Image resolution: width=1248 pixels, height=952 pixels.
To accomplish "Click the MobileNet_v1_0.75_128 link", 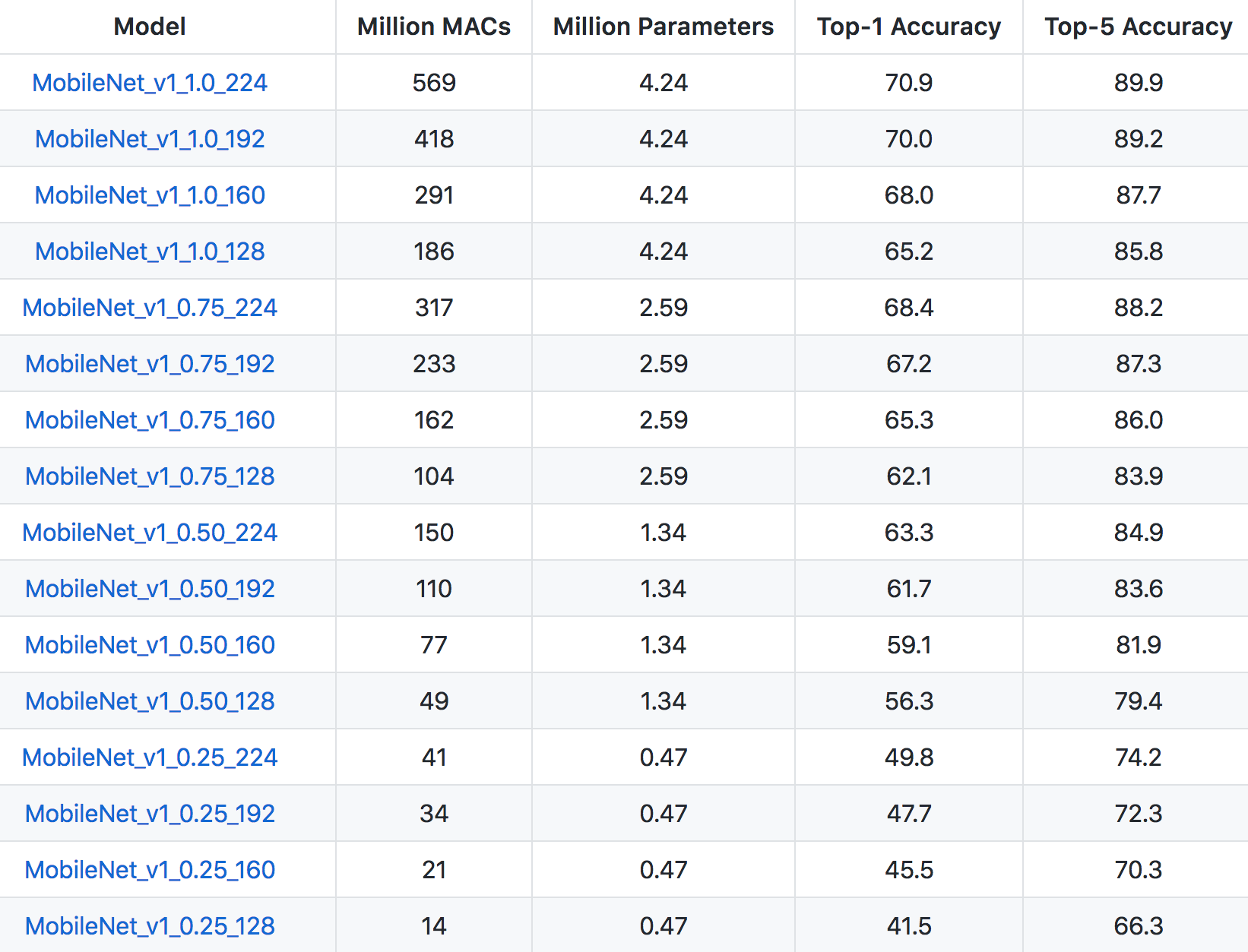I will click(x=150, y=476).
